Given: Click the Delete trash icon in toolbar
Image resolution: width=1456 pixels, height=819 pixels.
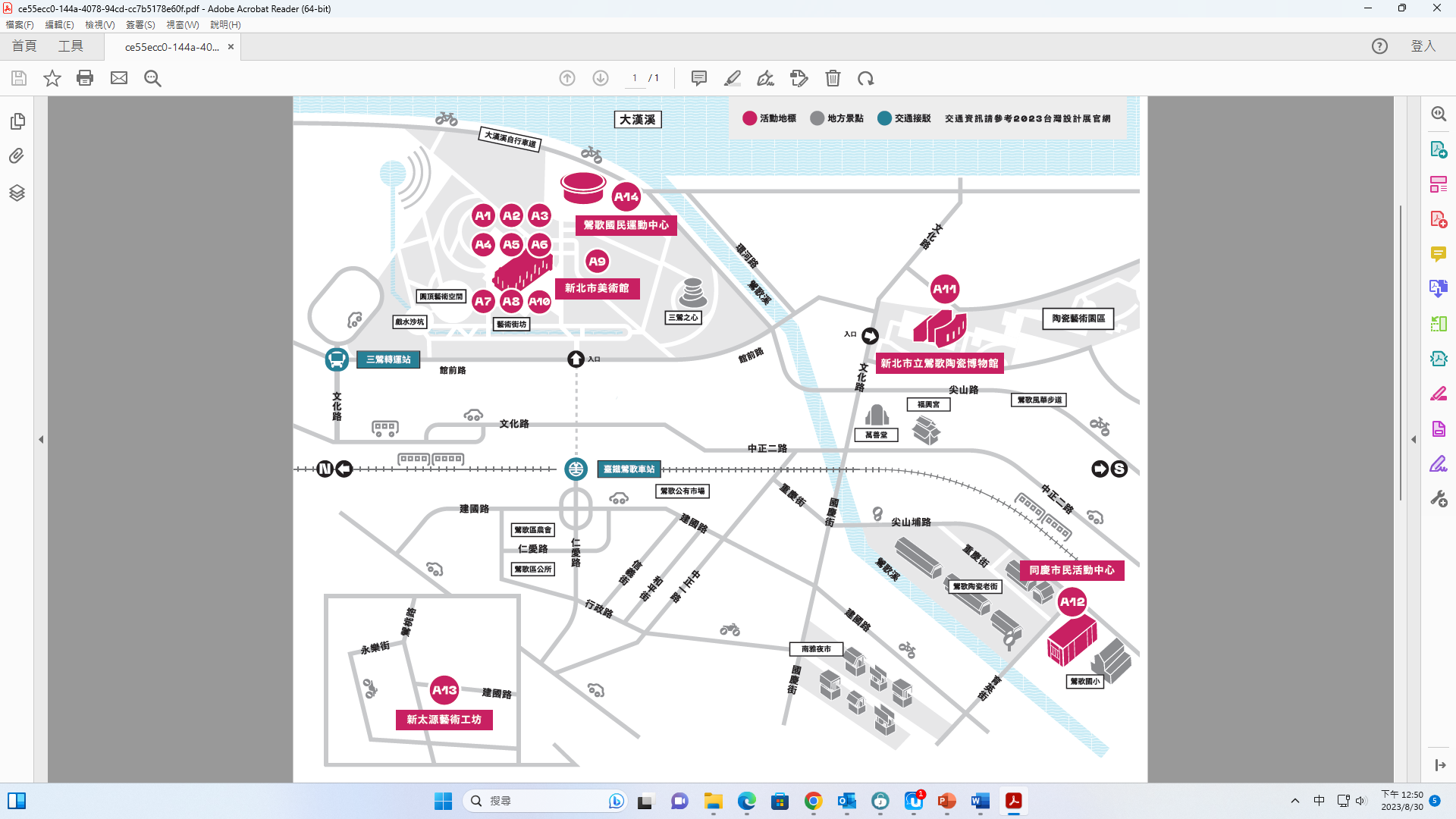Looking at the screenshot, I should pyautogui.click(x=833, y=78).
